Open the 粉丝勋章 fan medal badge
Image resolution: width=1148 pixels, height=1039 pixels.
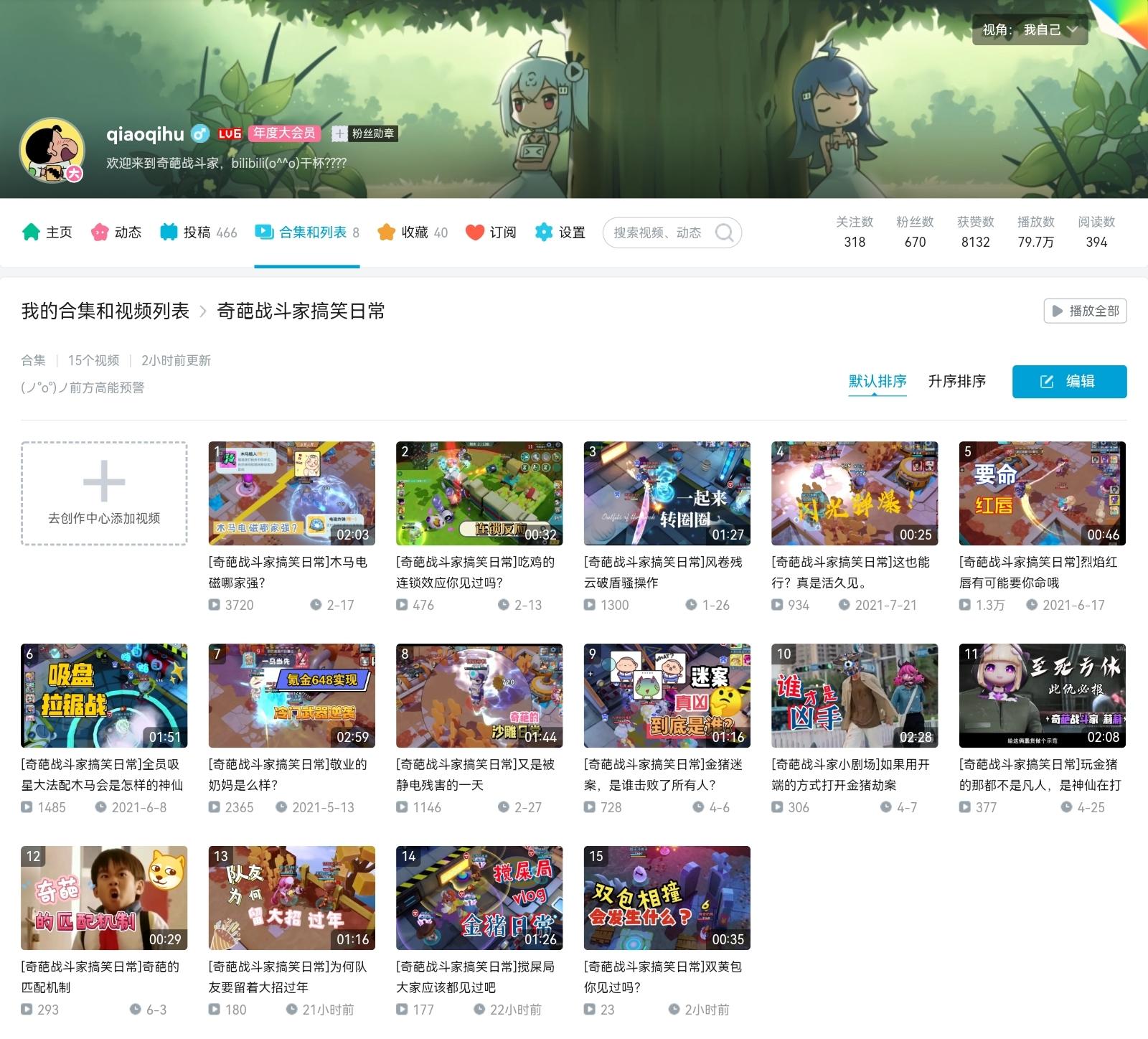(364, 133)
